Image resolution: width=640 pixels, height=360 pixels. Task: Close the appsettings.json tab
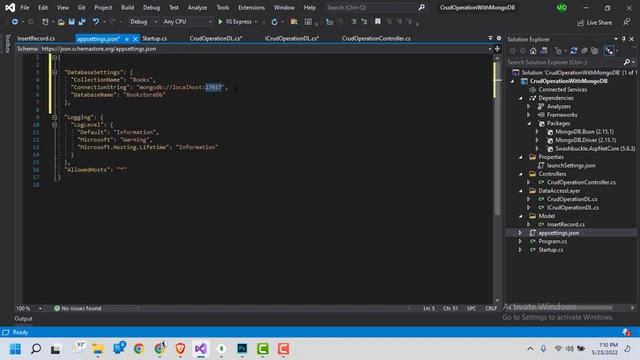pos(135,39)
